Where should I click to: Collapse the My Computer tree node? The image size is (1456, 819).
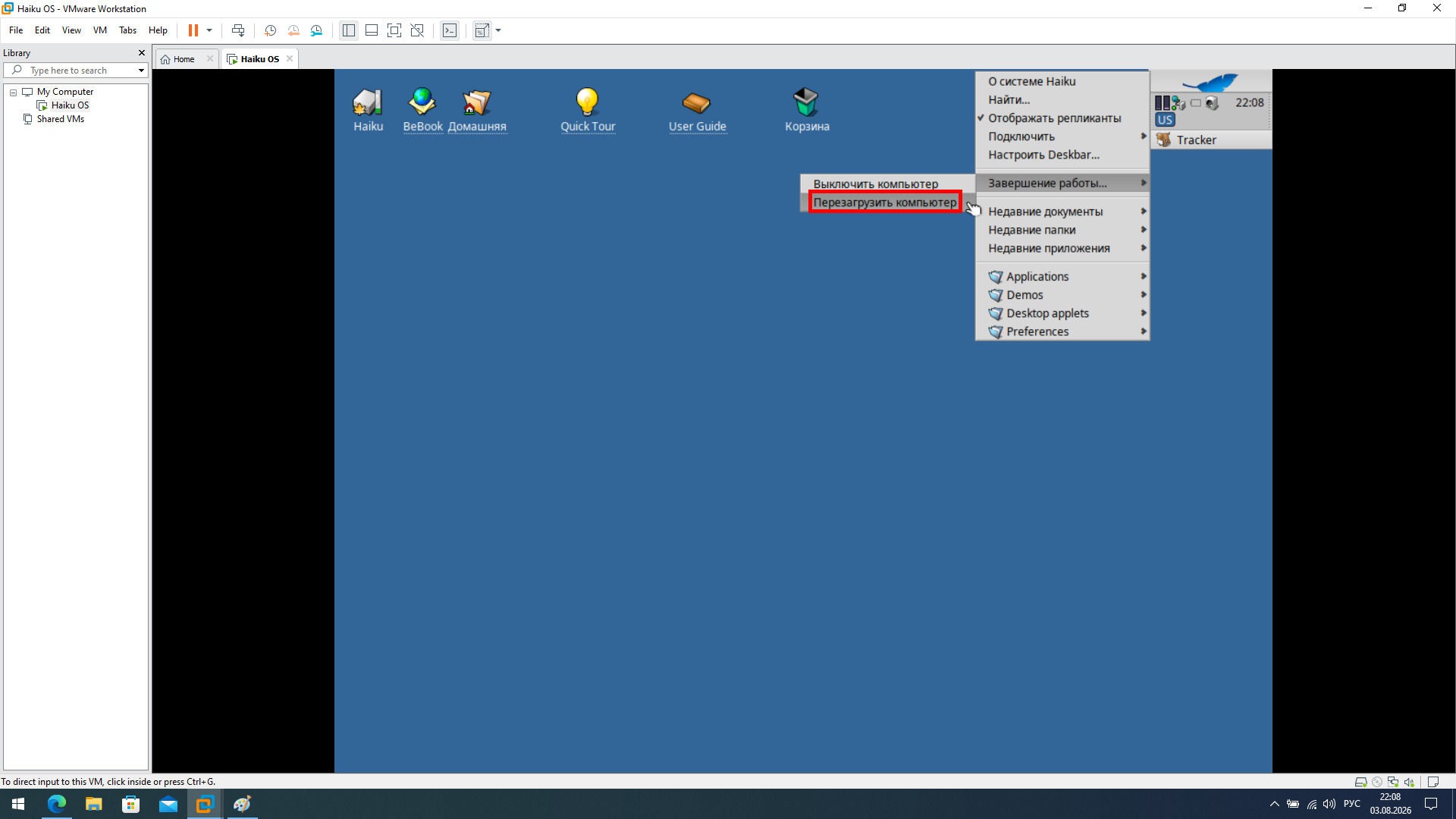[x=13, y=92]
